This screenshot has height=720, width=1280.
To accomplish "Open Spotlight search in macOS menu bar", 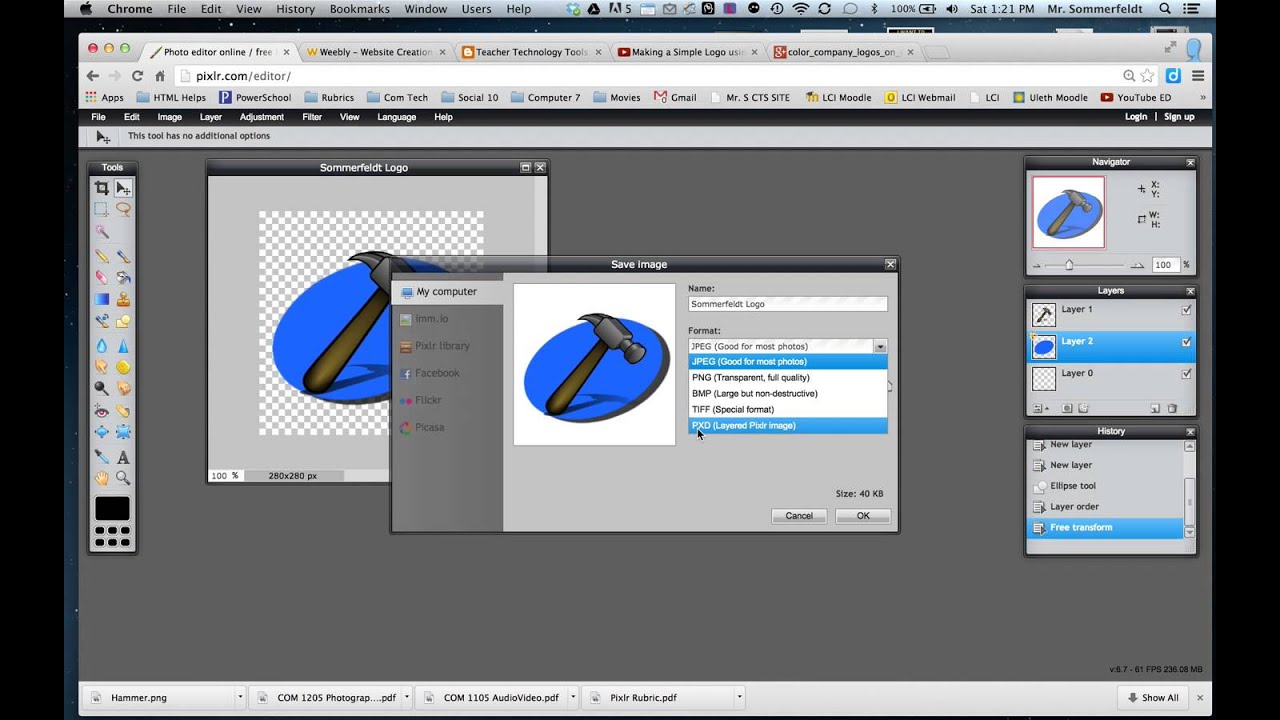I will pos(1165,9).
